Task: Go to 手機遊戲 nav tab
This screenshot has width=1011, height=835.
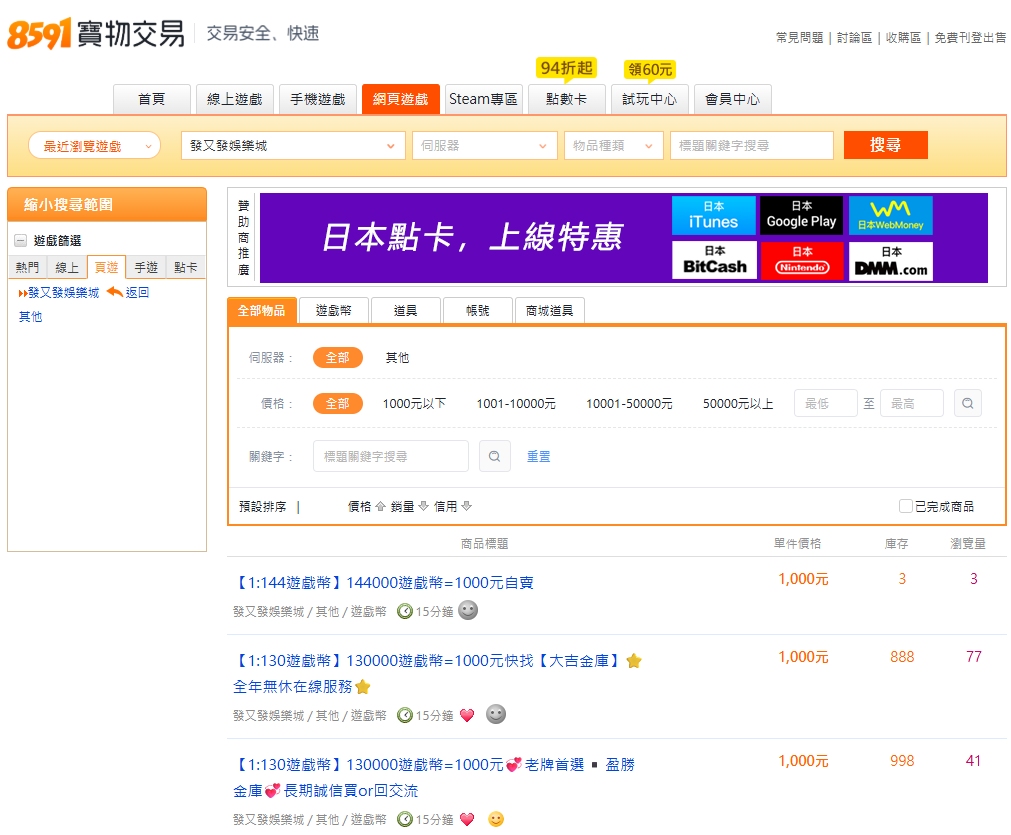Action: [x=318, y=99]
